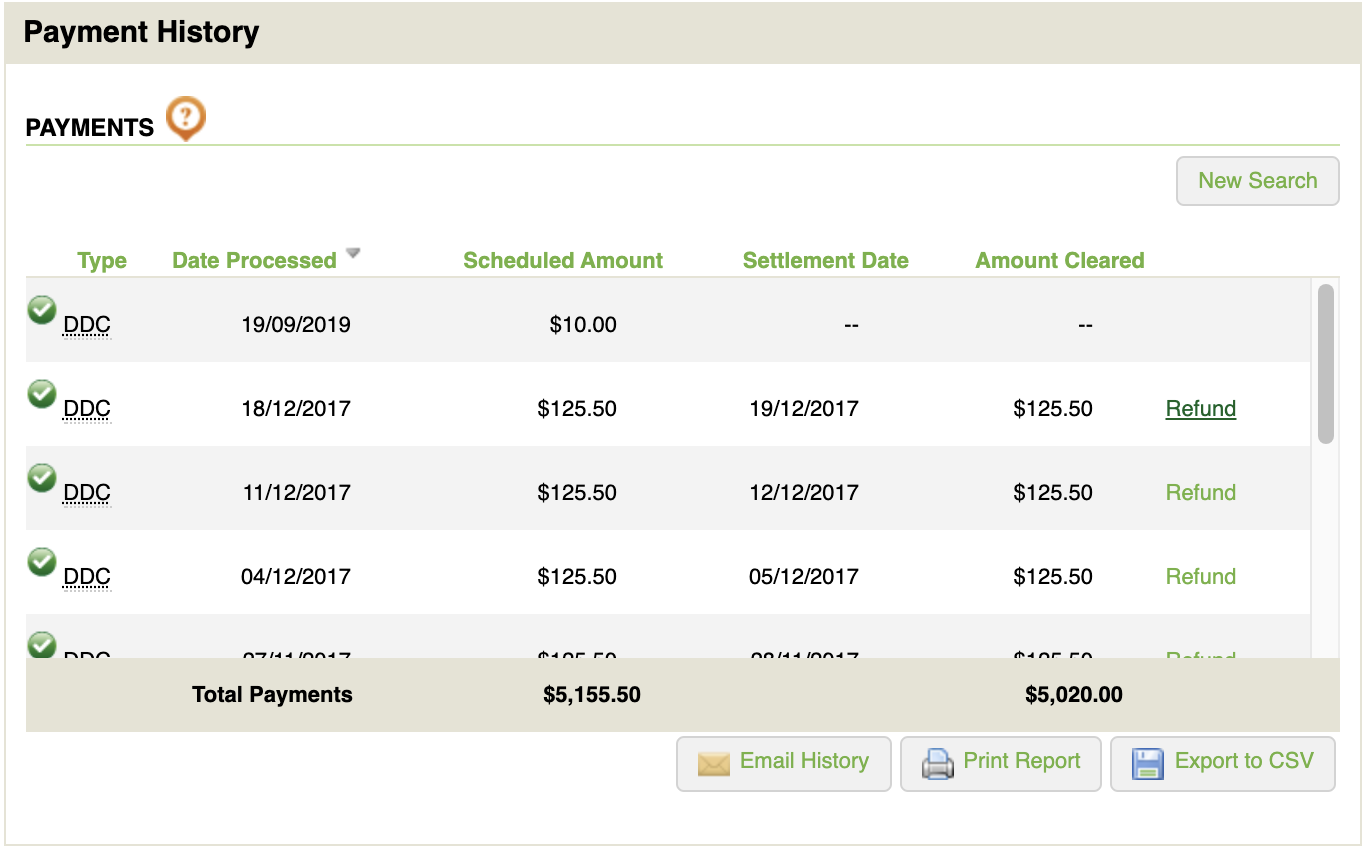Select the Settlement Date column header
Screen dimensions: 1362x848
click(x=825, y=260)
